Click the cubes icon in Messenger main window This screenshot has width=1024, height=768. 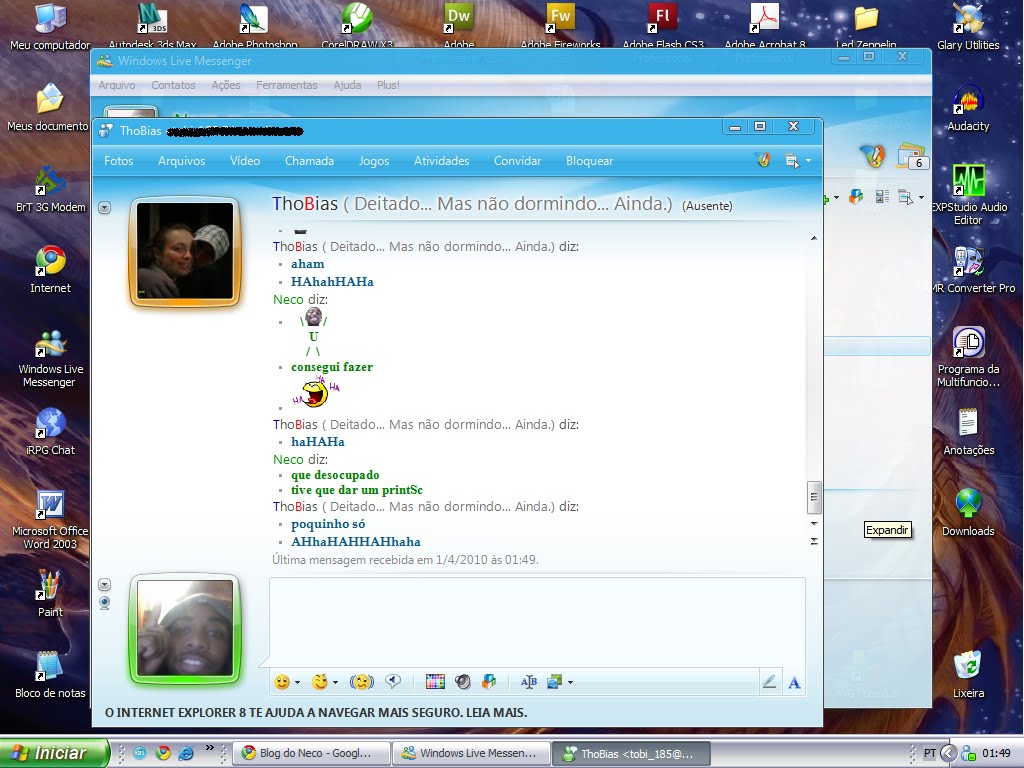[x=856, y=197]
